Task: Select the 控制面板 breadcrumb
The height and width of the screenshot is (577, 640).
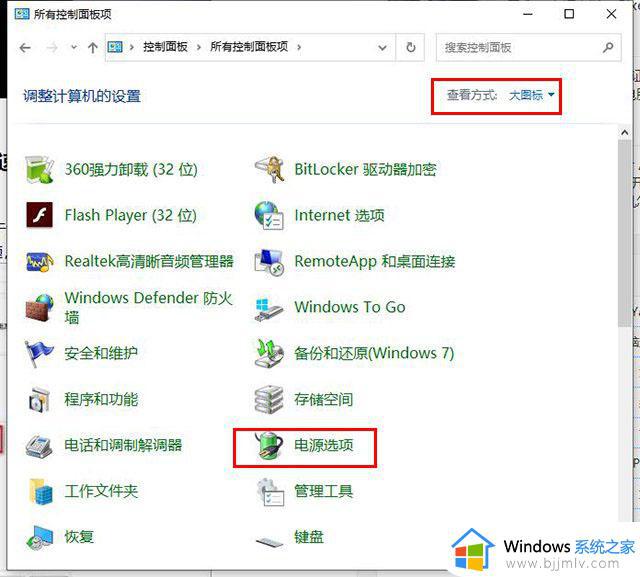Action: click(x=165, y=47)
